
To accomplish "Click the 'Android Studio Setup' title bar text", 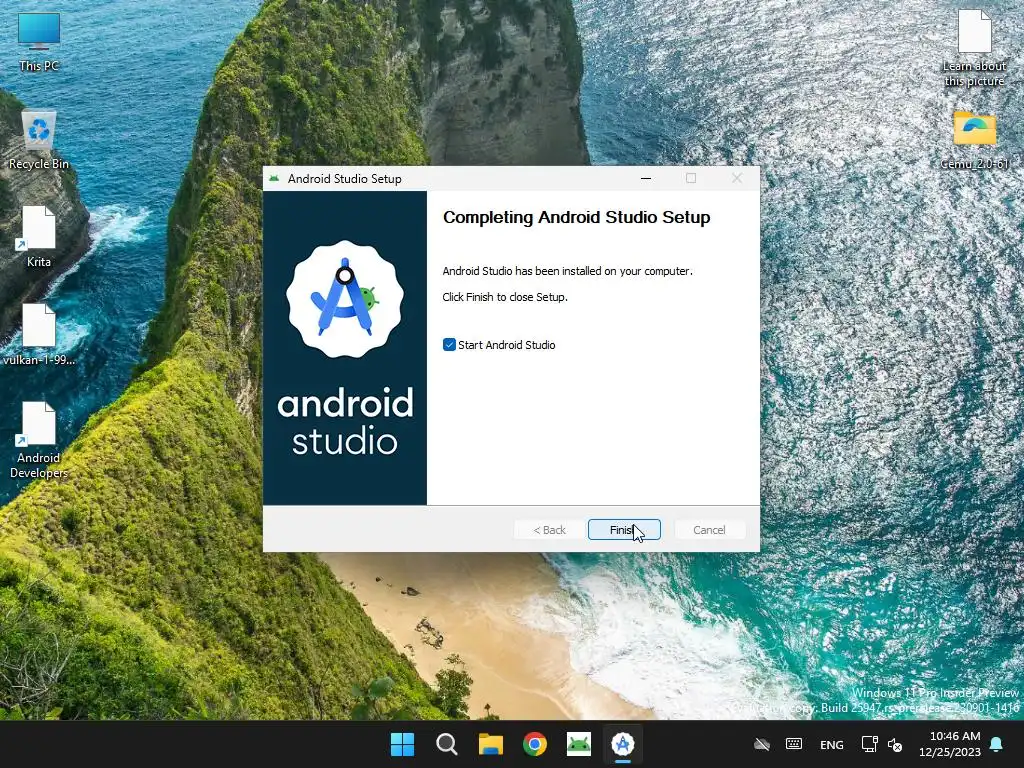I will (345, 179).
